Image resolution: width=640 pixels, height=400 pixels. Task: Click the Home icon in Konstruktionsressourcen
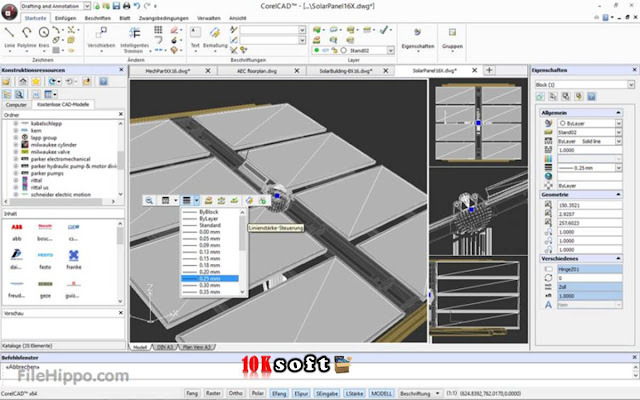tap(23, 82)
